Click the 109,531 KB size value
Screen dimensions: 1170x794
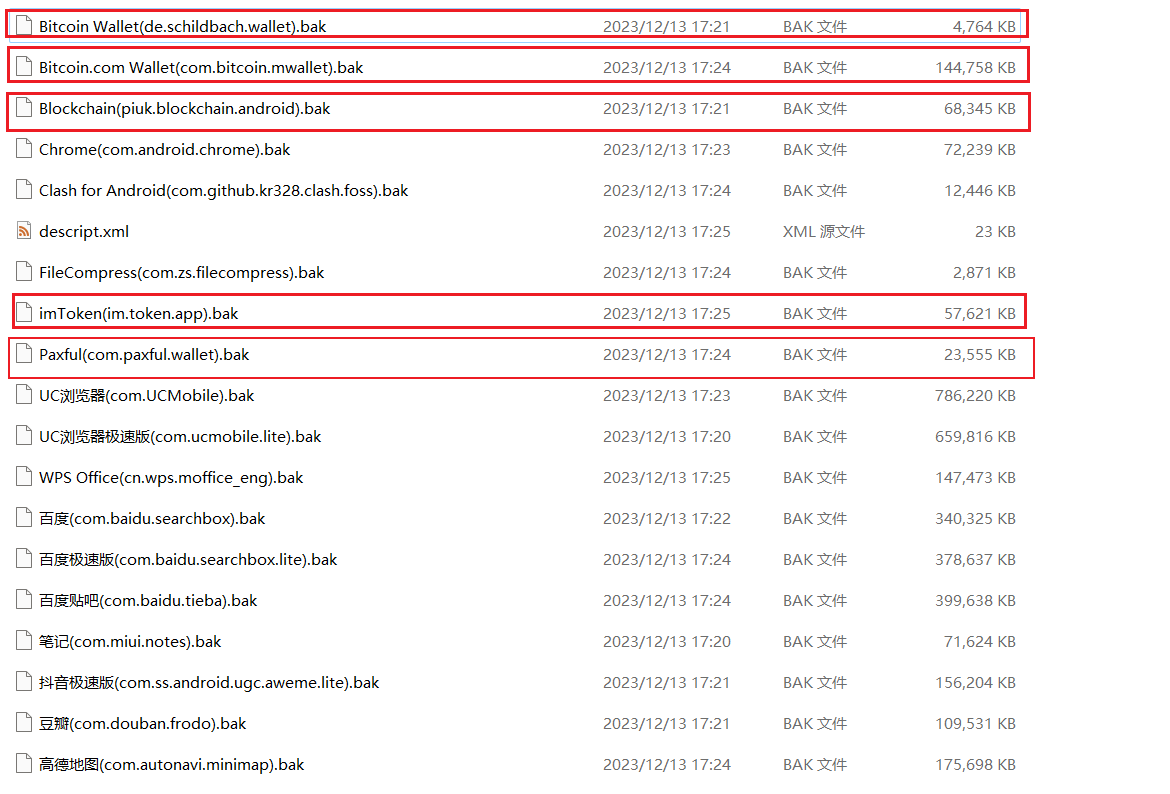(x=975, y=725)
